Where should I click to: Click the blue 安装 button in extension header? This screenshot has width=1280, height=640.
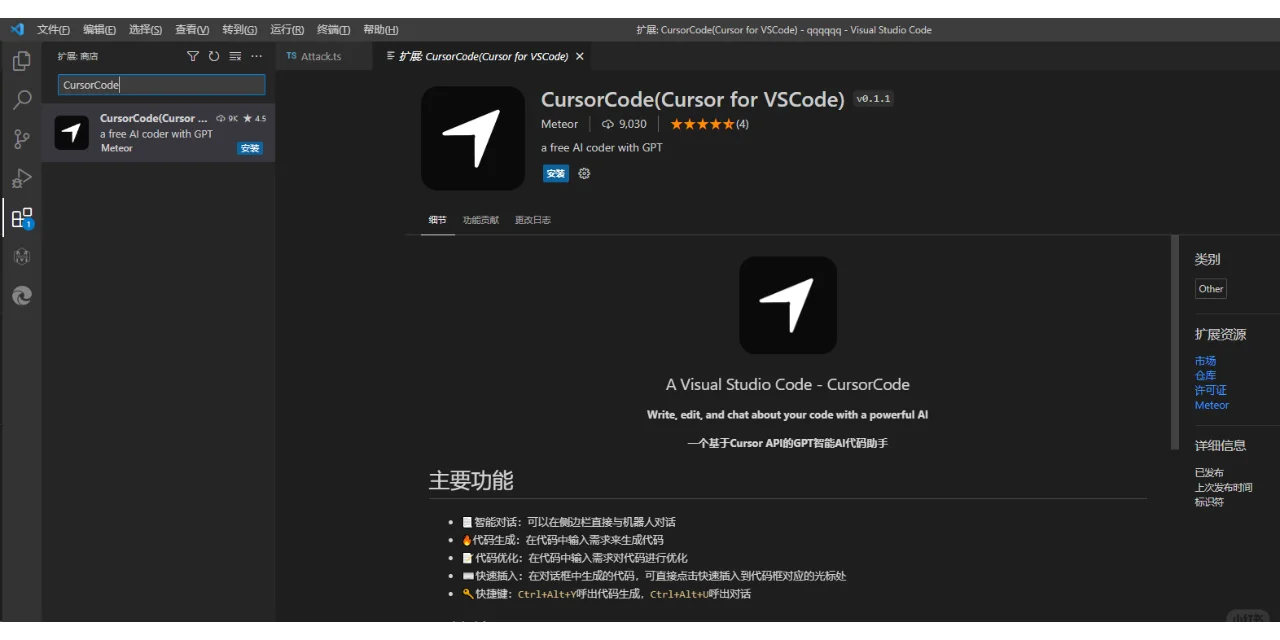click(555, 173)
